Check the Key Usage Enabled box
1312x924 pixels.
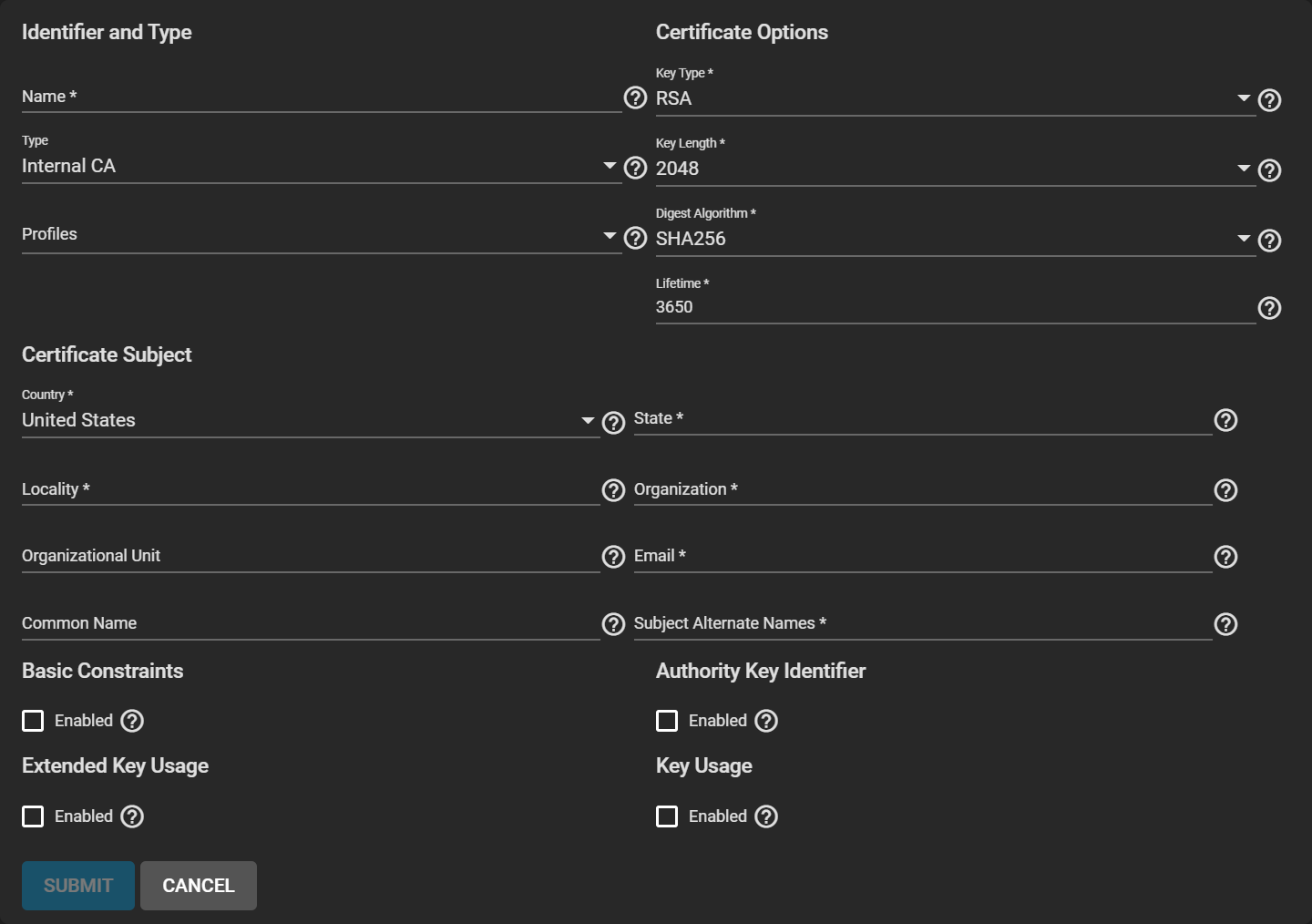click(667, 816)
